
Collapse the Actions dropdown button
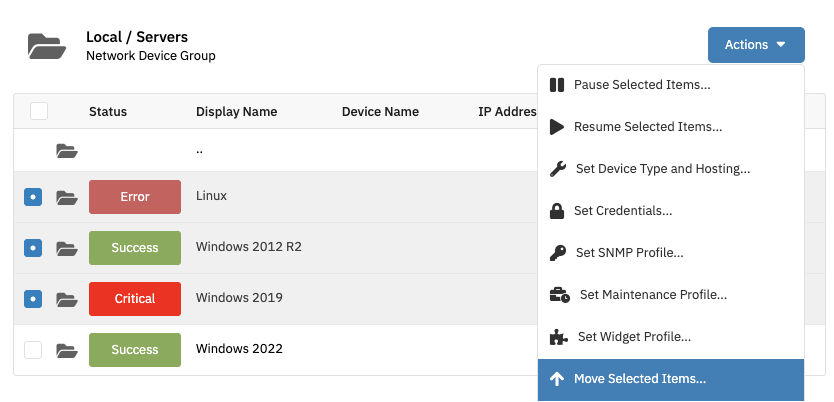[756, 45]
